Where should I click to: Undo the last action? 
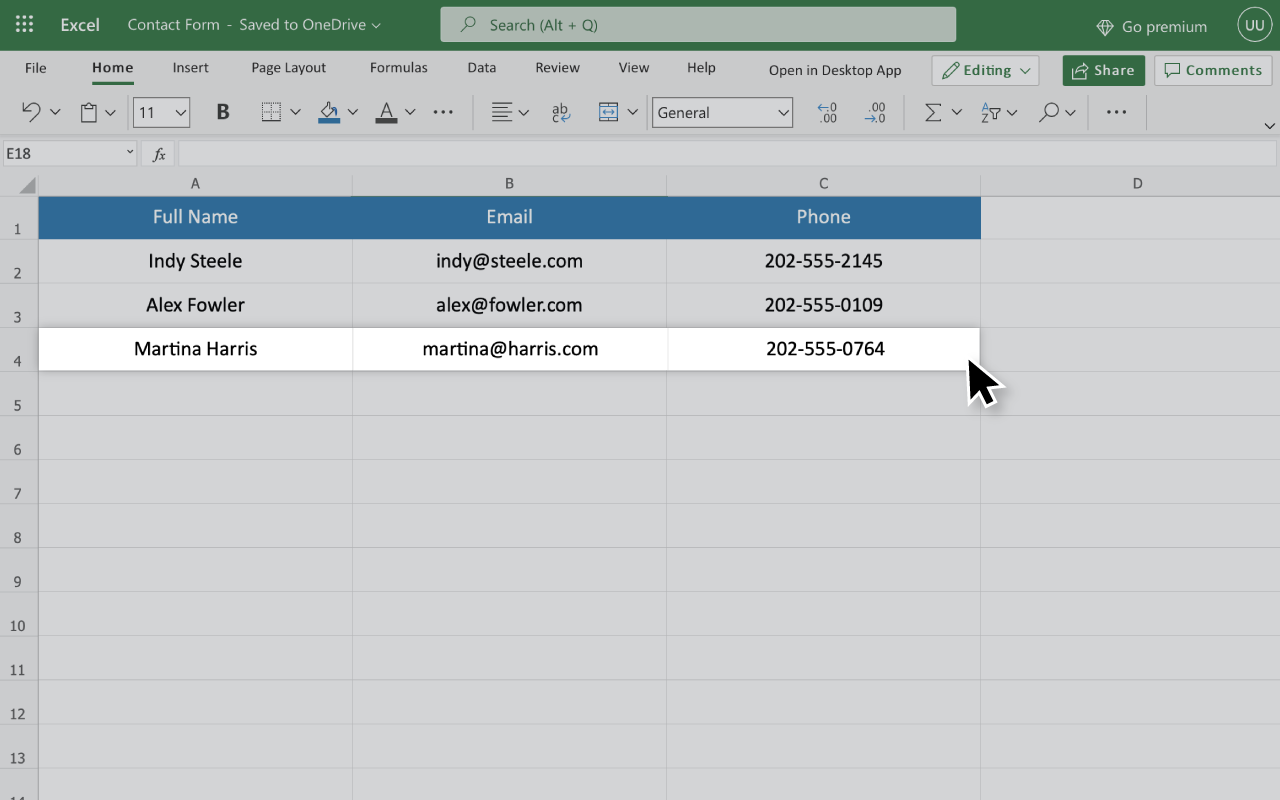pyautogui.click(x=30, y=112)
